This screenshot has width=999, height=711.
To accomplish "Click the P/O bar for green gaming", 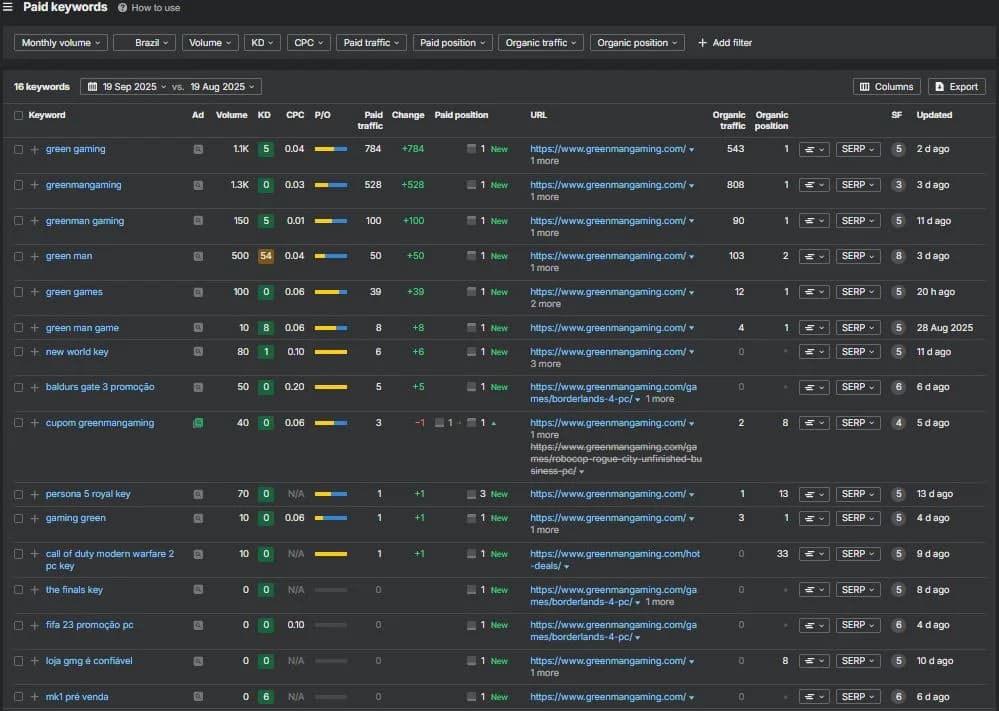I will 331,149.
